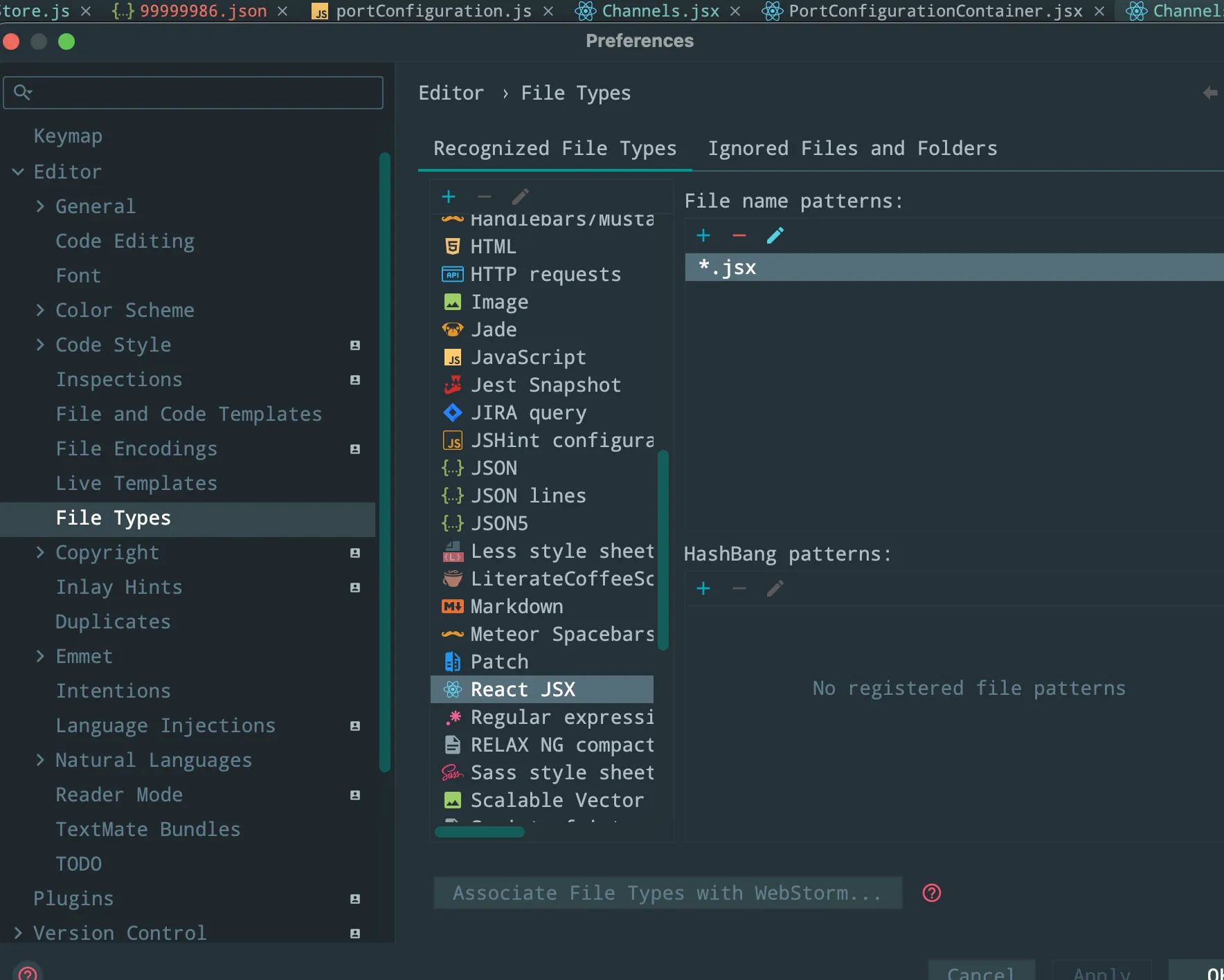Viewport: 1224px width, 980px height.
Task: Open the search options dropdown magnifier
Action: (23, 92)
